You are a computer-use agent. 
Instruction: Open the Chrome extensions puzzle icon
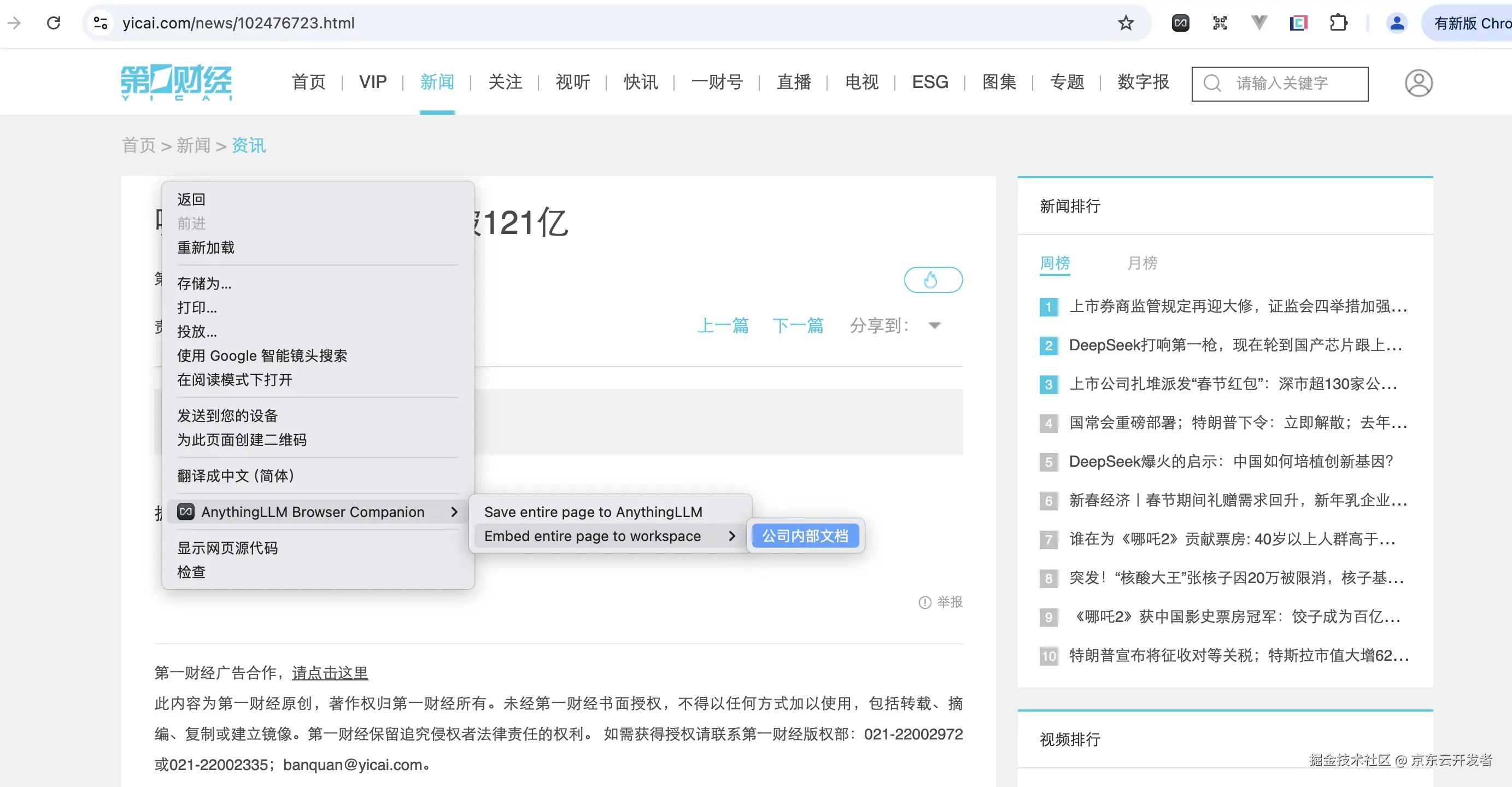(x=1338, y=23)
